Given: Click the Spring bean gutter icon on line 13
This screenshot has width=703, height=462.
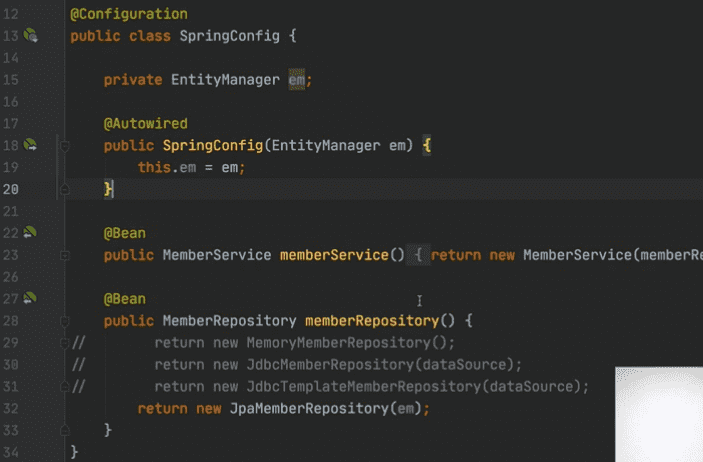Looking at the screenshot, I should tap(30, 35).
